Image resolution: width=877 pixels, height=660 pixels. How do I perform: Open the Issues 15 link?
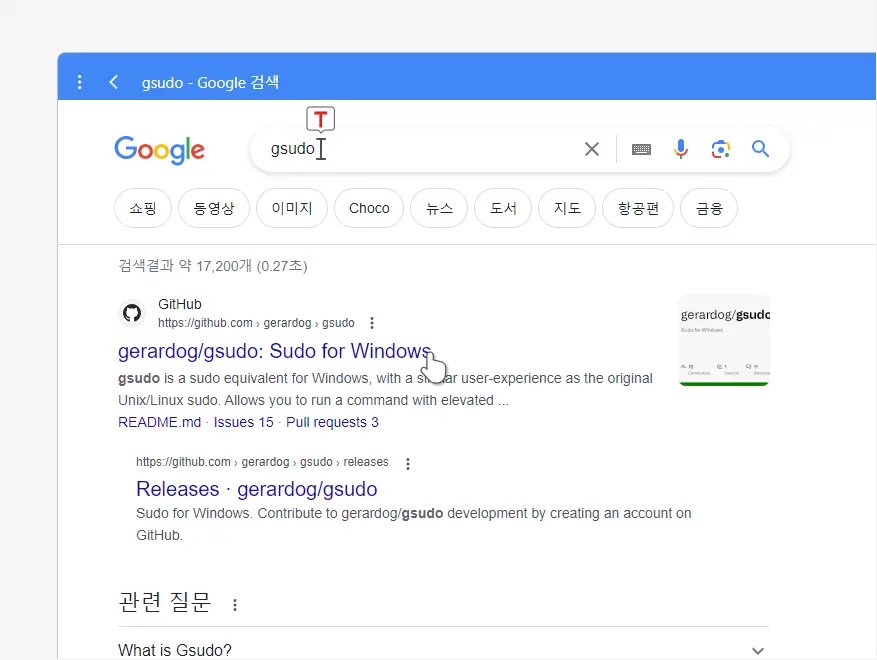click(243, 421)
